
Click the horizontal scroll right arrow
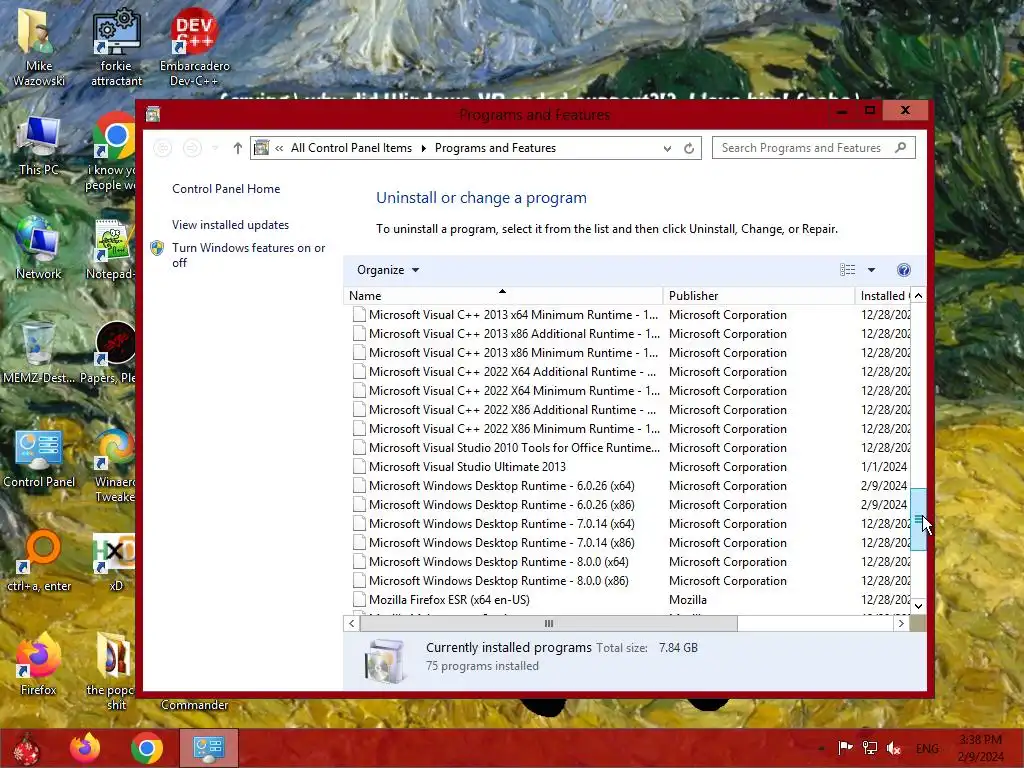(x=901, y=624)
